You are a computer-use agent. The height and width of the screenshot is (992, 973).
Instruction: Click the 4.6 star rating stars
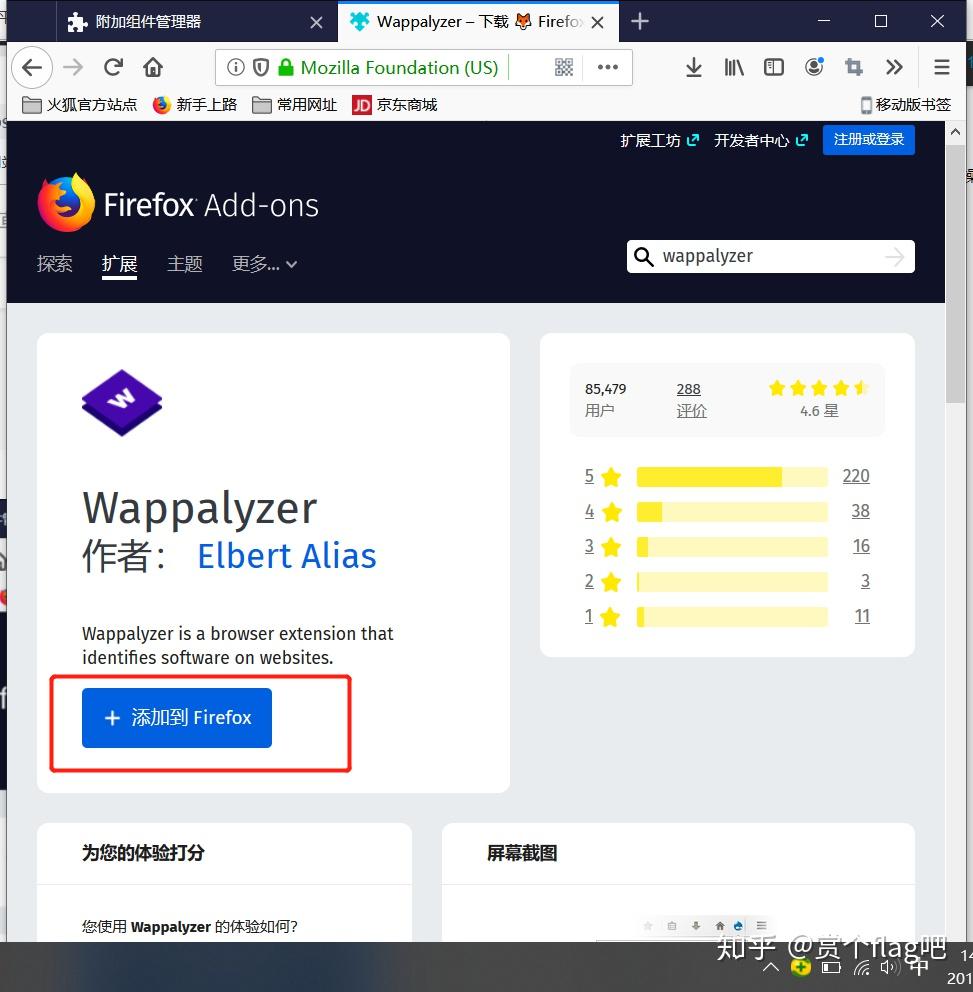pyautogui.click(x=819, y=388)
